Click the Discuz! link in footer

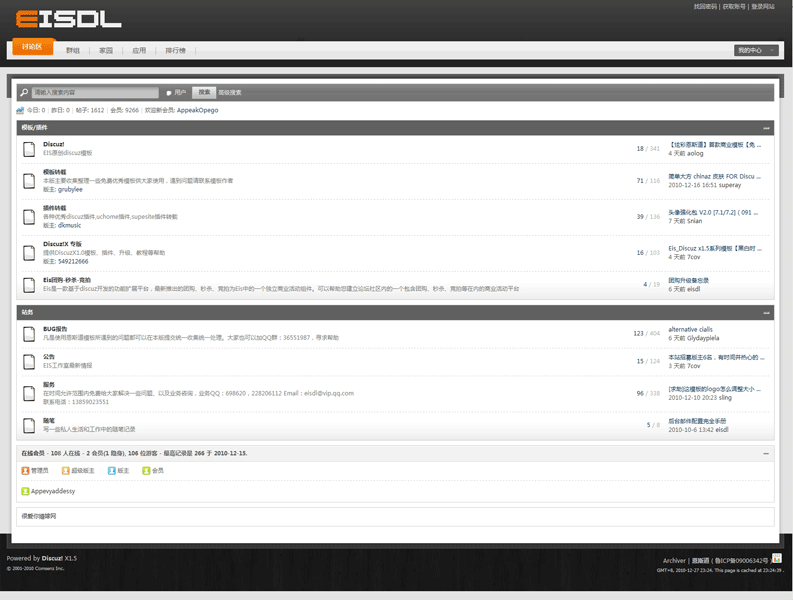[x=52, y=559]
